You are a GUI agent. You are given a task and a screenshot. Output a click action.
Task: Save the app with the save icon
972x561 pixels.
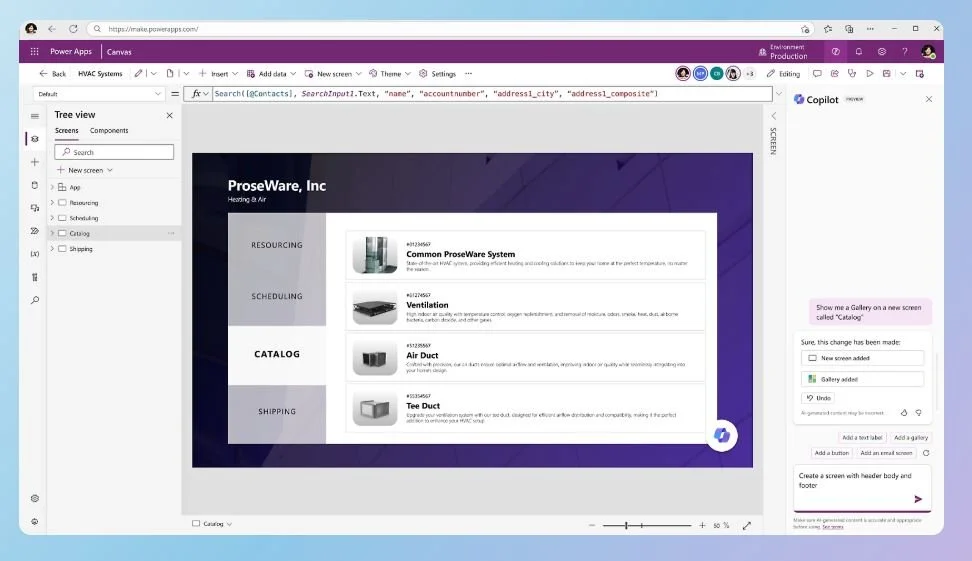pos(886,73)
